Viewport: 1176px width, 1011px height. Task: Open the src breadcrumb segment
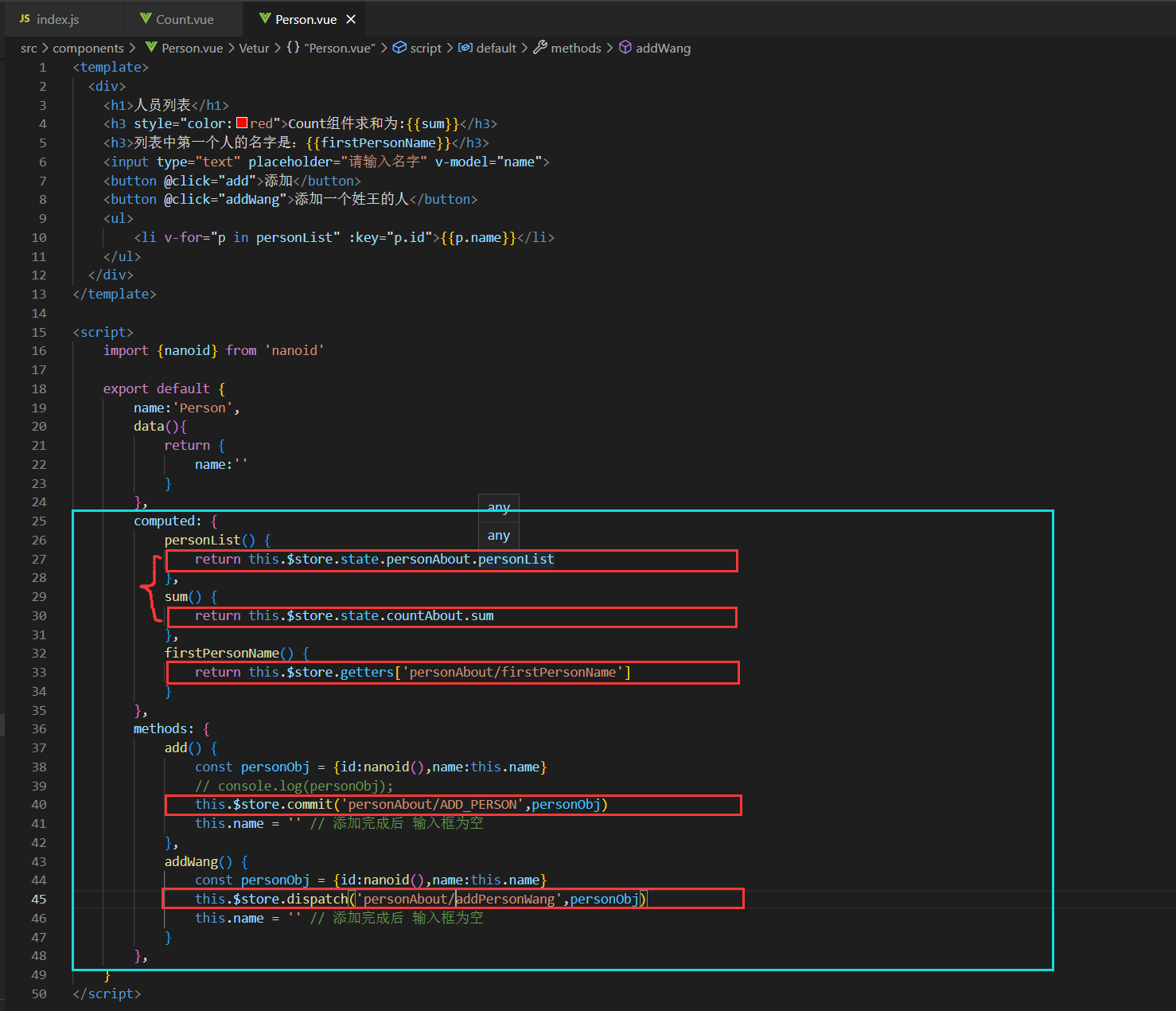[29, 49]
